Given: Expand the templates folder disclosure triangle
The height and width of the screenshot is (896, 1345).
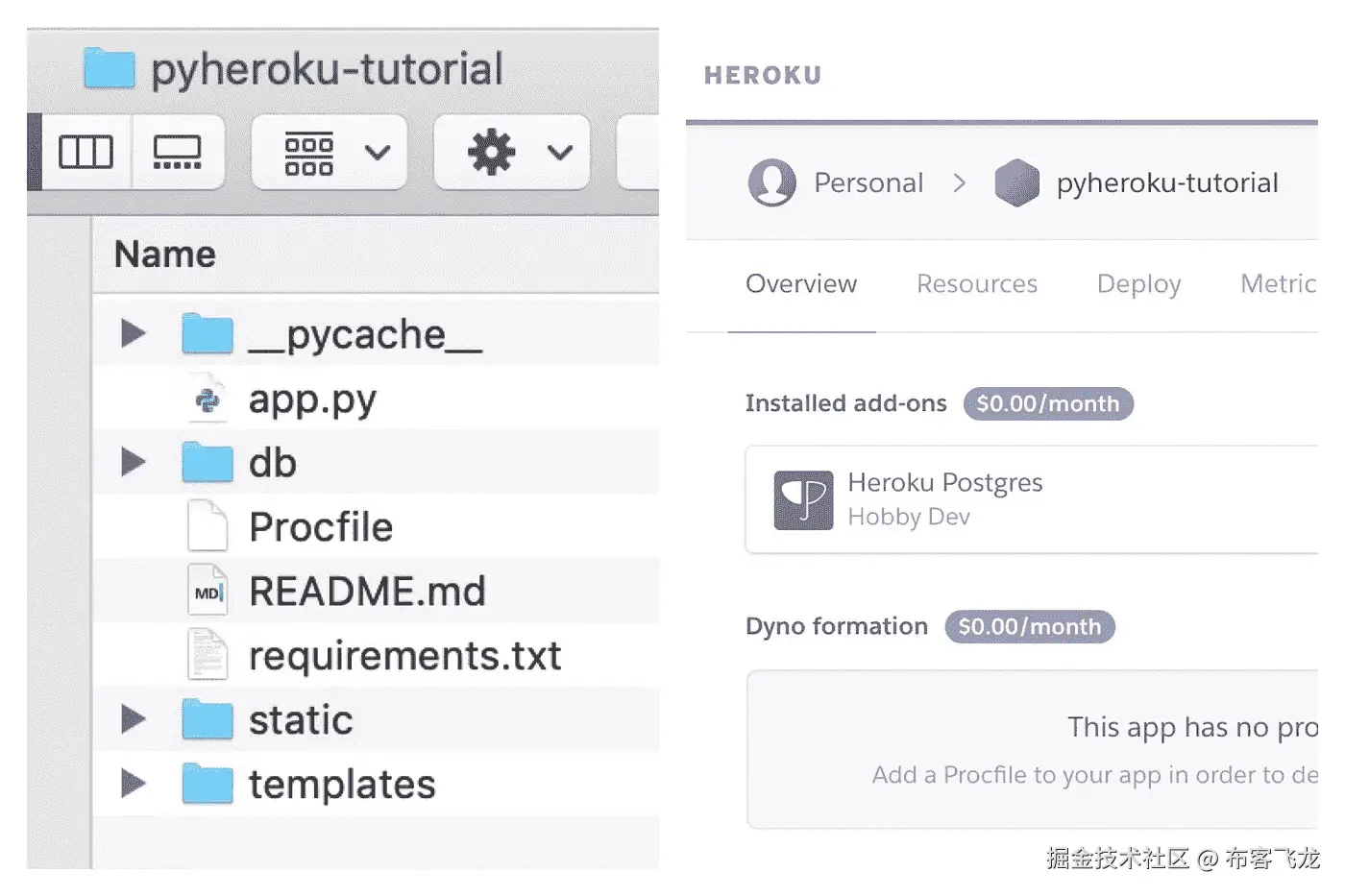Looking at the screenshot, I should (x=134, y=784).
